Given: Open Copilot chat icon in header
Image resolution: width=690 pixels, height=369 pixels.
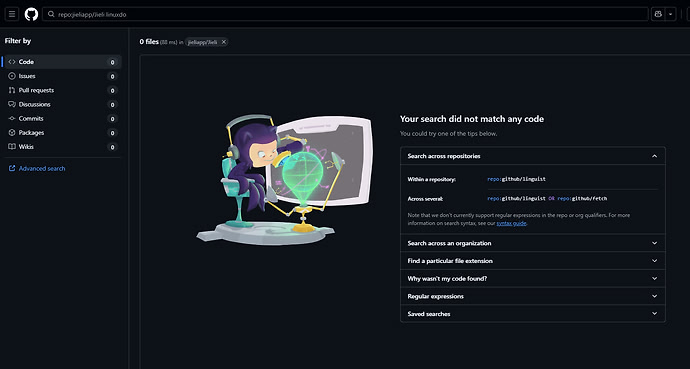Looking at the screenshot, I should pyautogui.click(x=658, y=14).
